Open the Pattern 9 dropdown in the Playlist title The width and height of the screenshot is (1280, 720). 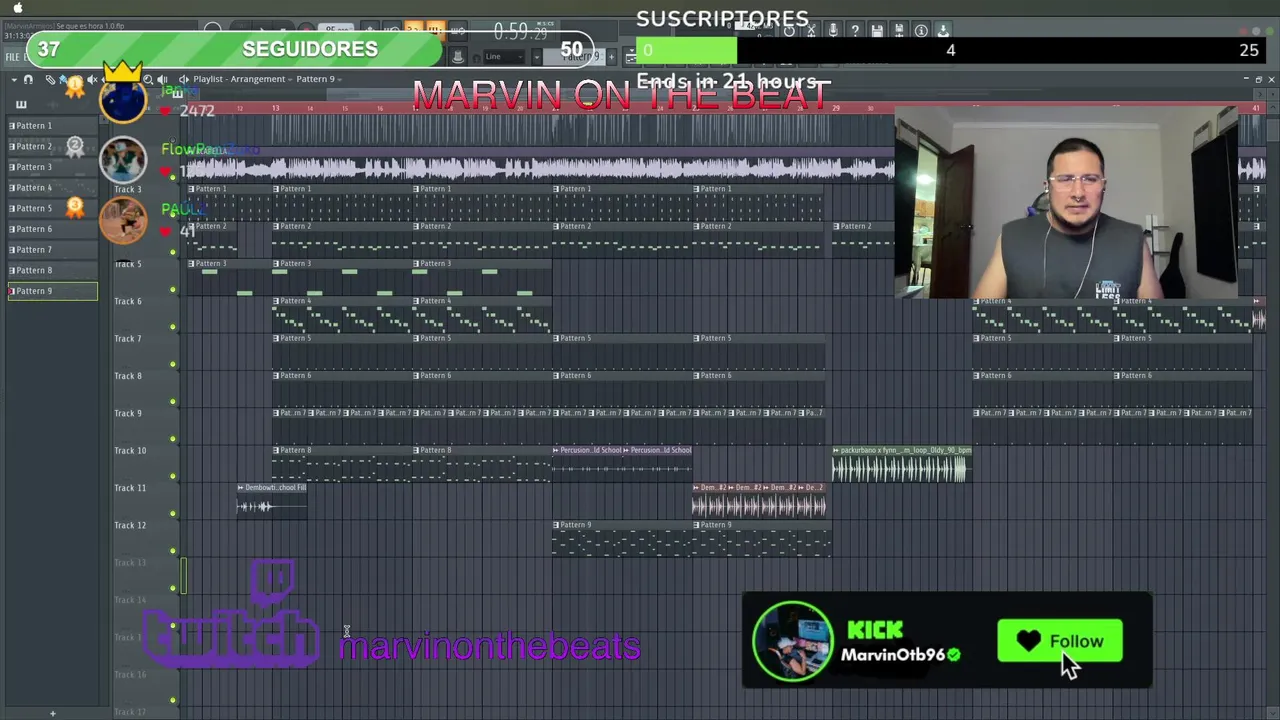click(319, 79)
